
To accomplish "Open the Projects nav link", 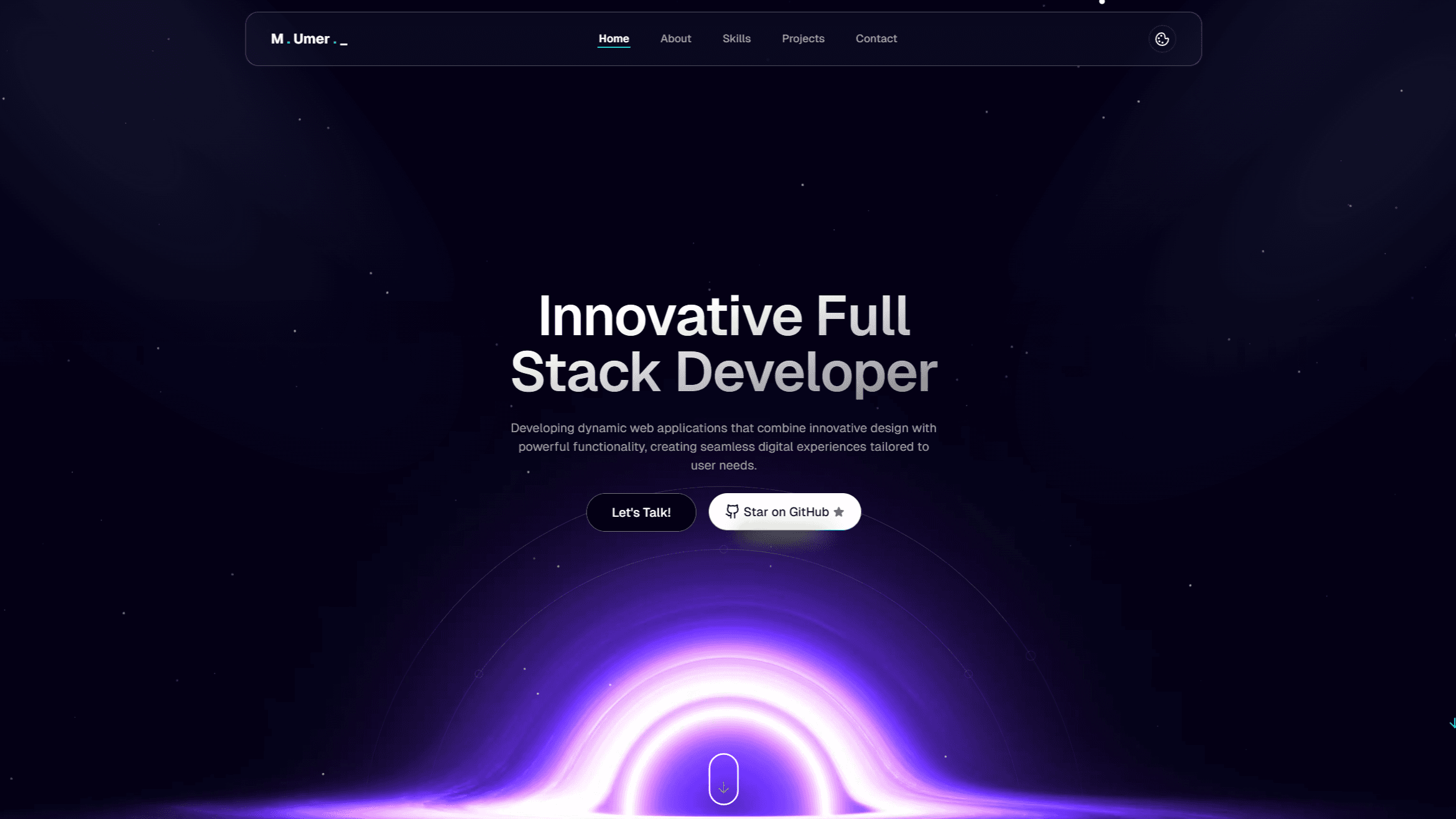I will click(x=803, y=39).
